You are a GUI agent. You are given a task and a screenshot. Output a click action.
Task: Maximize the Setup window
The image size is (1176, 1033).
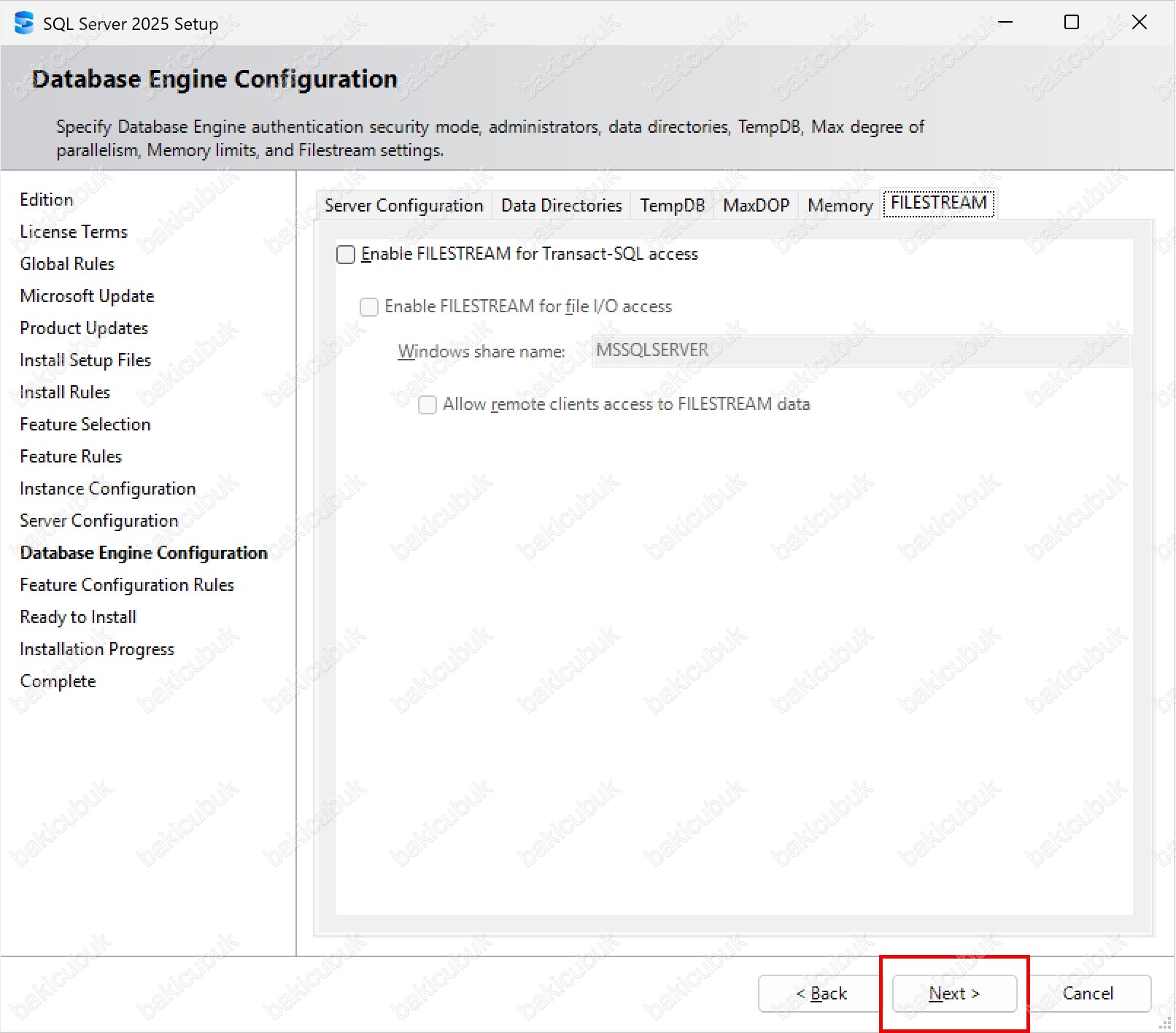tap(1072, 23)
